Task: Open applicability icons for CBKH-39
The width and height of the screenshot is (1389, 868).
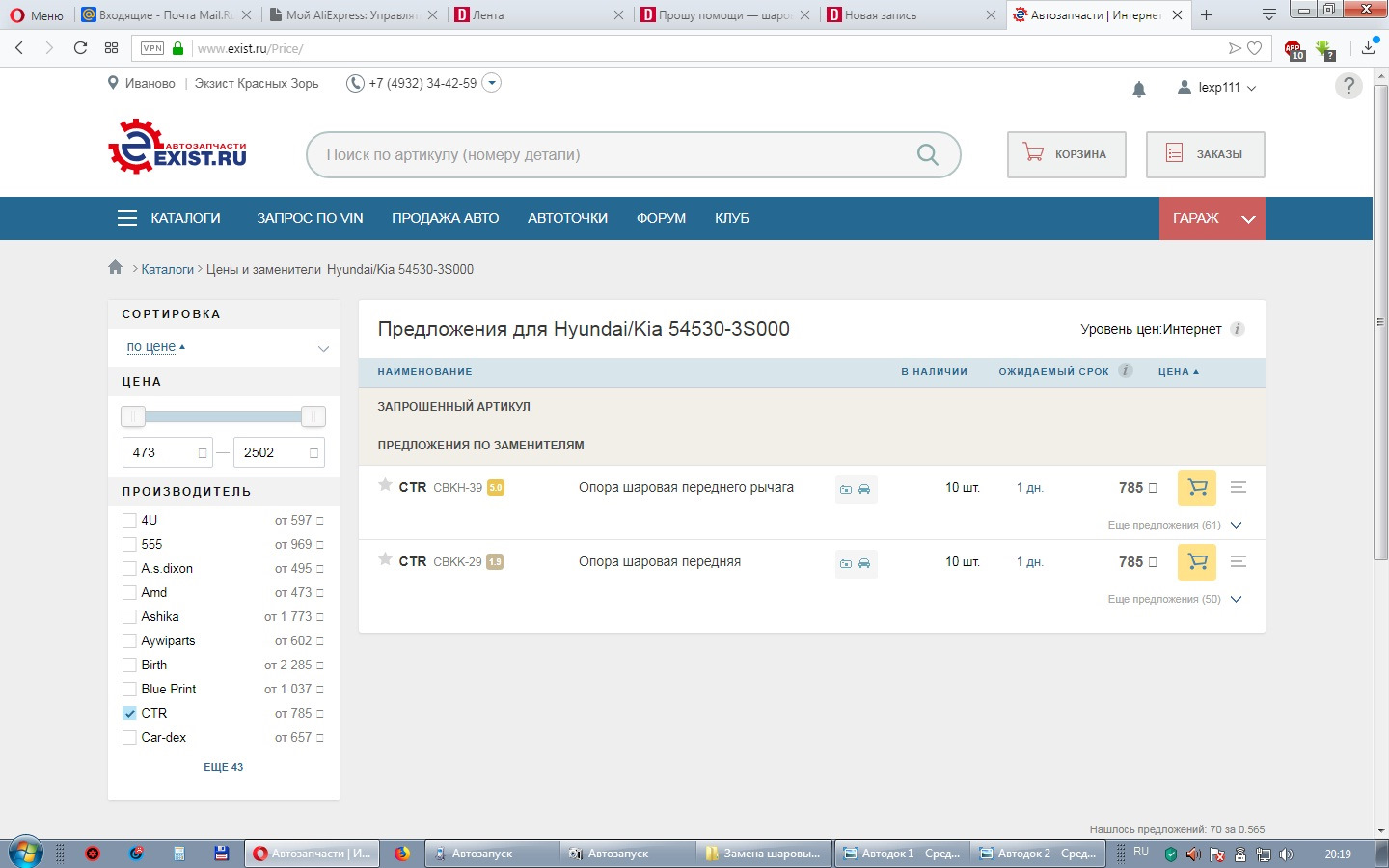Action: pyautogui.click(x=856, y=489)
